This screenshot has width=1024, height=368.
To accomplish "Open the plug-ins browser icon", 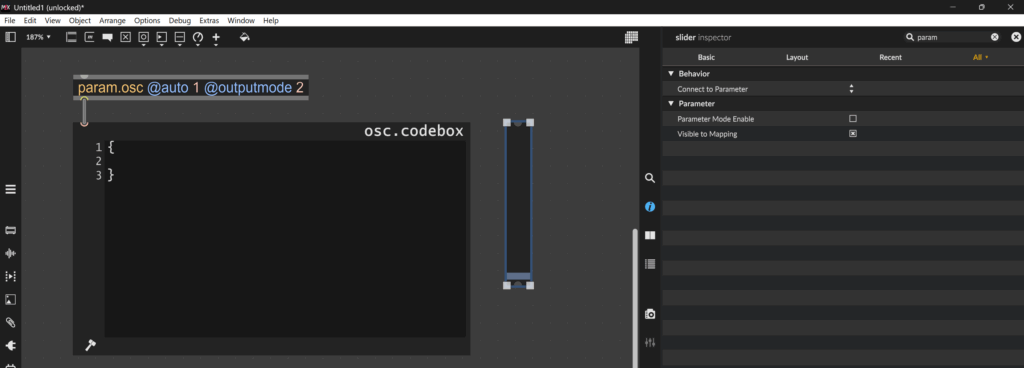I will [10, 345].
